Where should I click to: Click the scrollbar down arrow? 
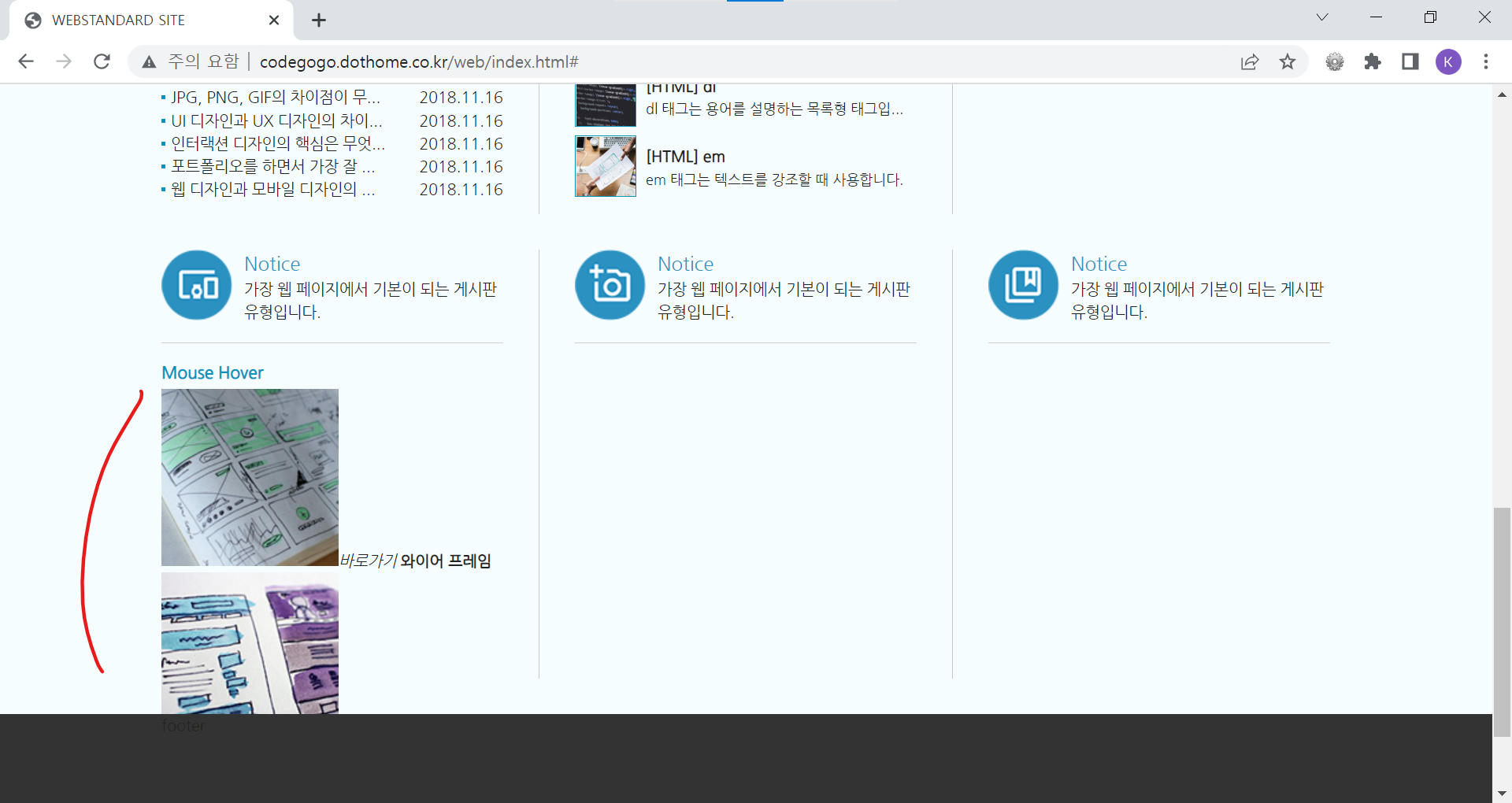(1503, 794)
